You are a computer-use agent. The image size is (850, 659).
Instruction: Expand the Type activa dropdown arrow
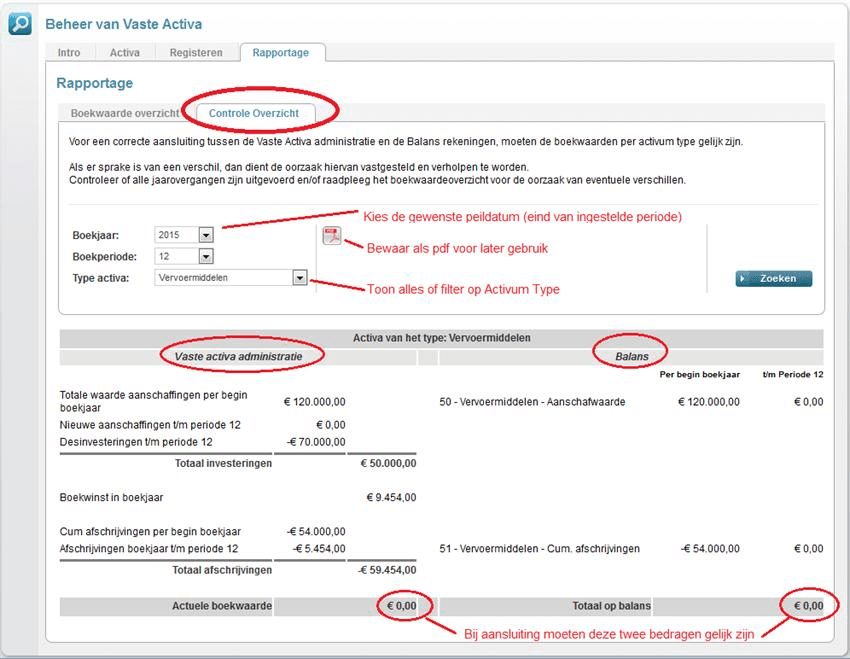(x=300, y=278)
